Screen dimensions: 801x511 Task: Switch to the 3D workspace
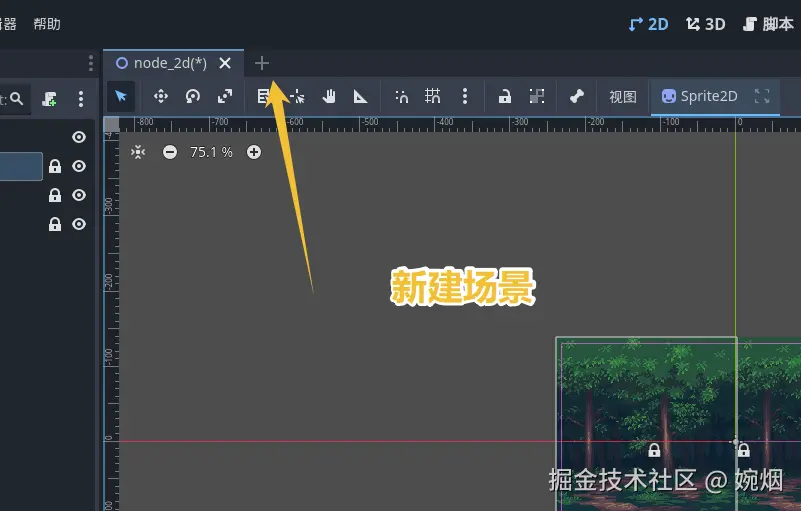click(705, 24)
